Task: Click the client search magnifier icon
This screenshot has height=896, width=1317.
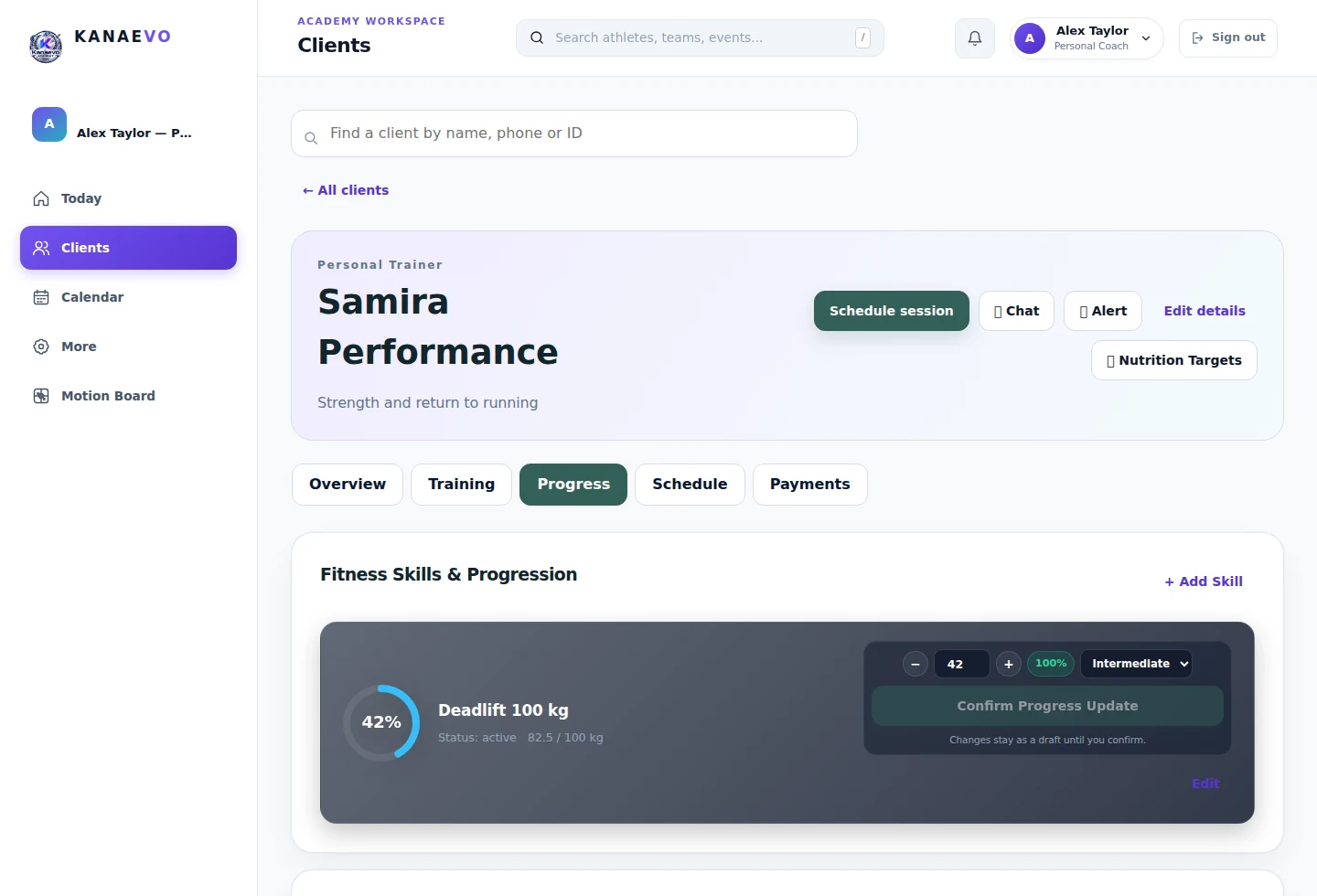Action: click(311, 138)
